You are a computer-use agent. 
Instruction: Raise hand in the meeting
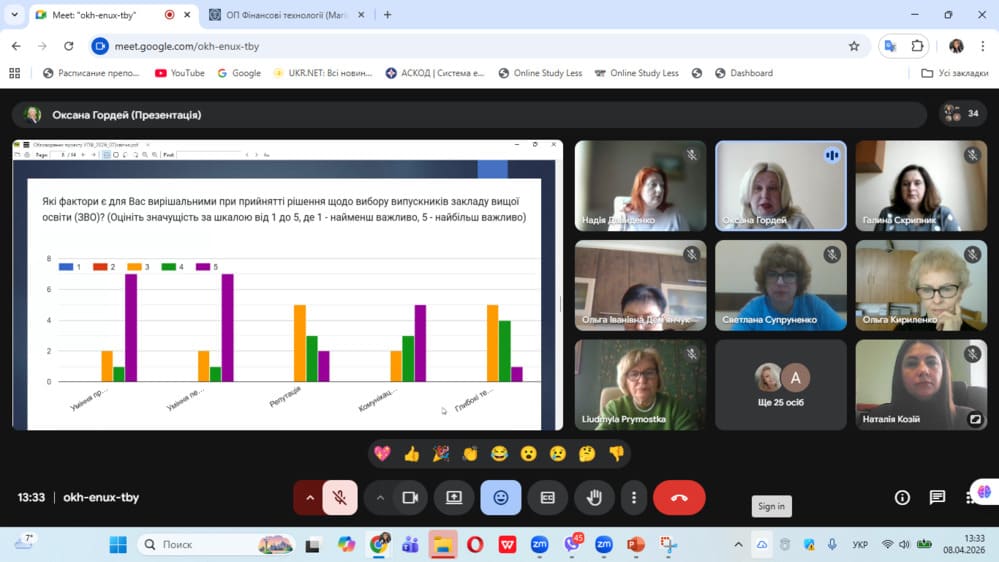click(594, 498)
